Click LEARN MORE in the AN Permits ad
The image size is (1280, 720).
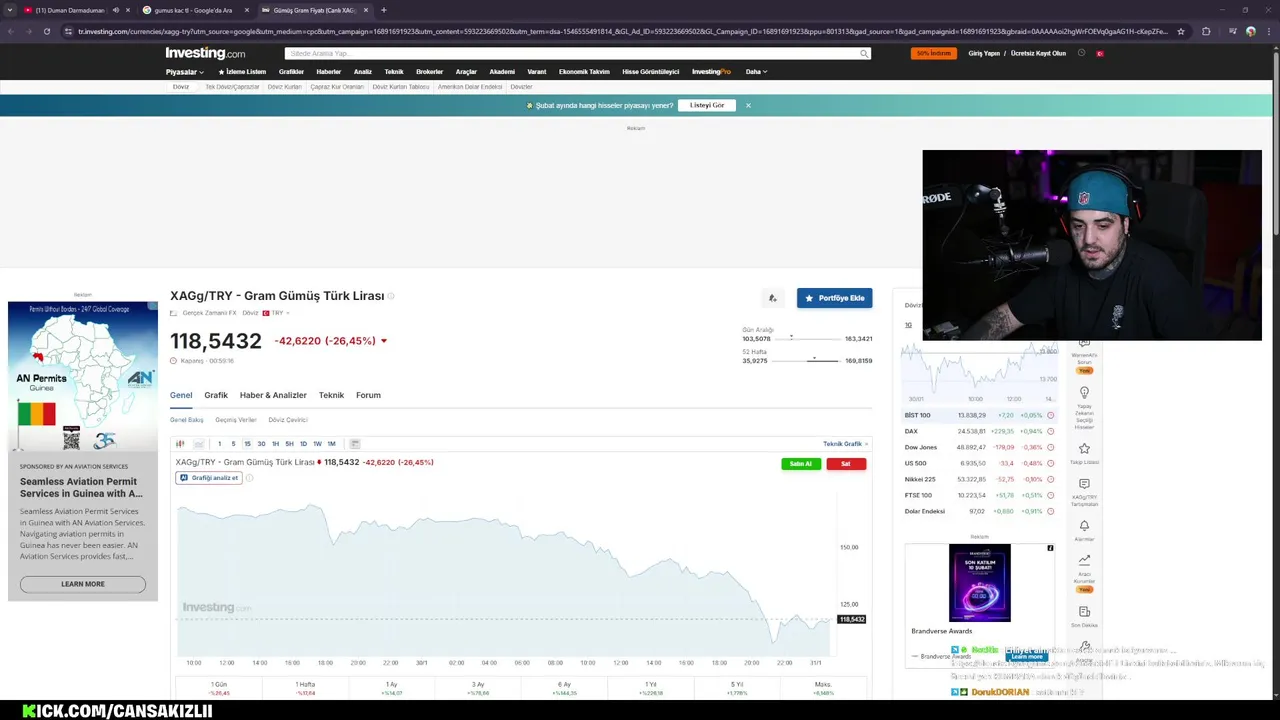click(x=83, y=584)
